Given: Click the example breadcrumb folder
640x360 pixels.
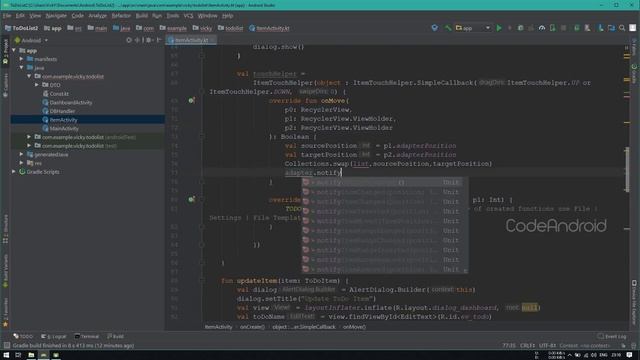Looking at the screenshot, I should [x=173, y=28].
